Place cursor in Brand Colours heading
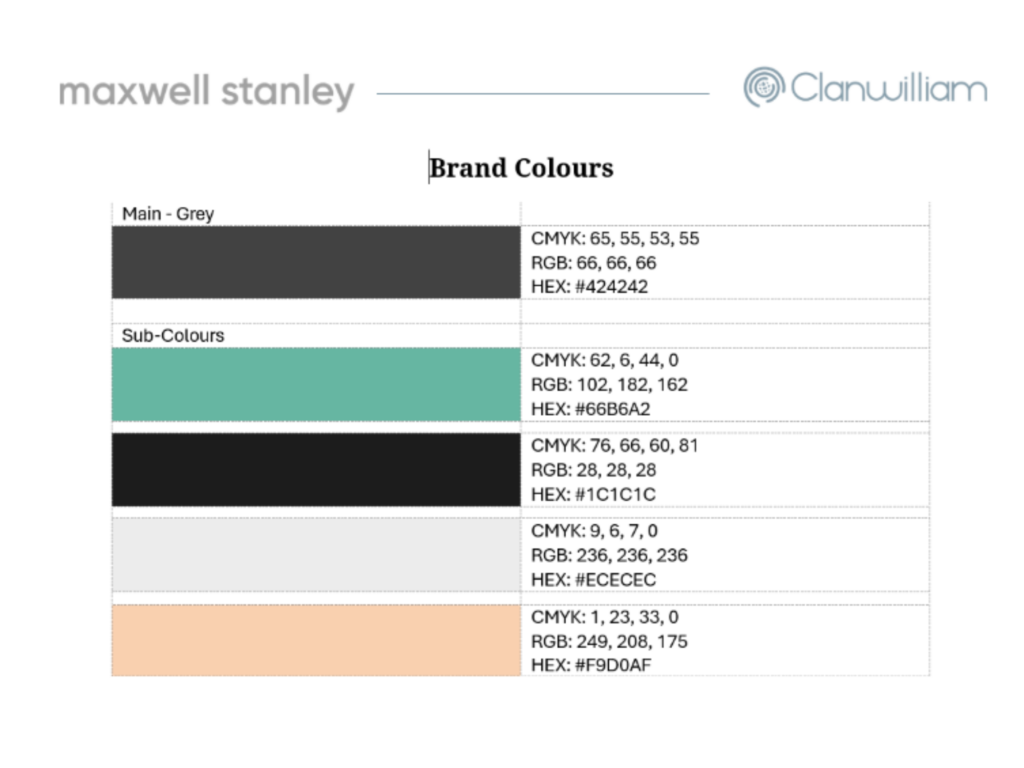The image size is (1024, 768). (x=521, y=168)
